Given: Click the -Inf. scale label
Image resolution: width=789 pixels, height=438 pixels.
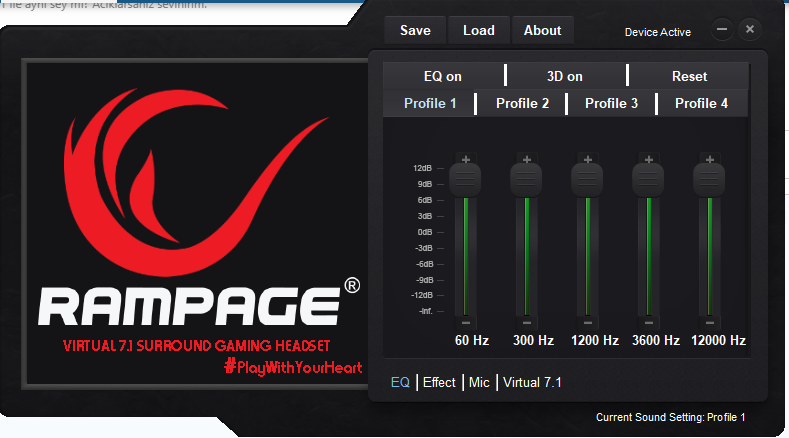Looking at the screenshot, I should click(x=426, y=311).
